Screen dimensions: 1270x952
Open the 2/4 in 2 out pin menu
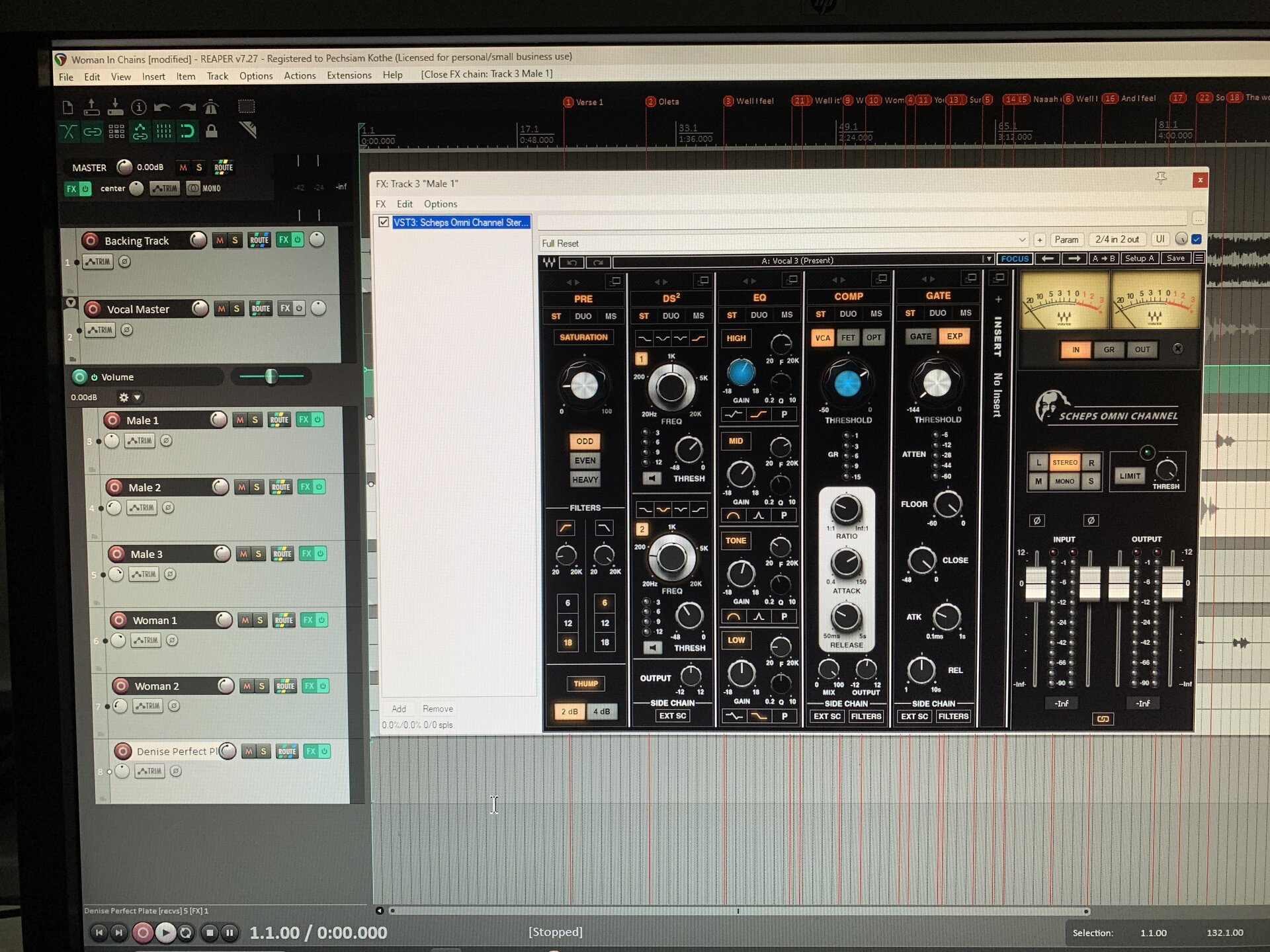pyautogui.click(x=1117, y=239)
